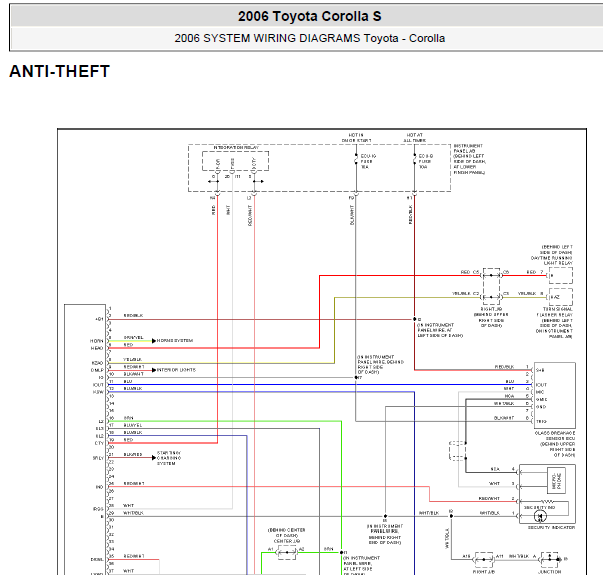Click the CENTER J/B label
The height and width of the screenshot is (575, 603).
tap(287, 541)
